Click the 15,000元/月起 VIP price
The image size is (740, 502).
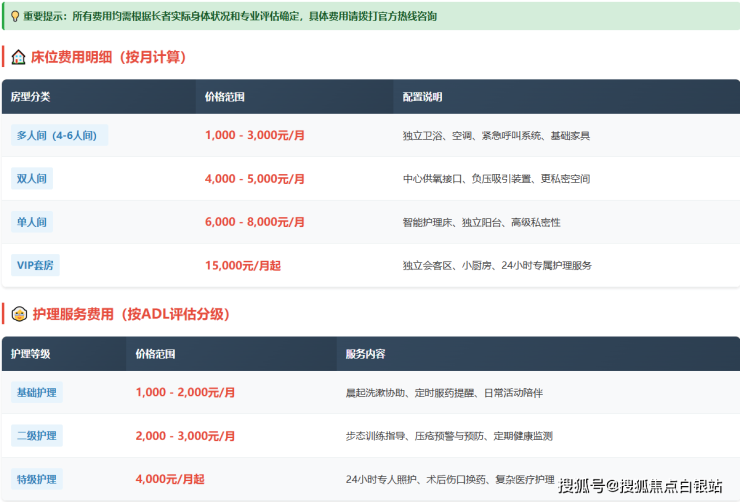243,266
